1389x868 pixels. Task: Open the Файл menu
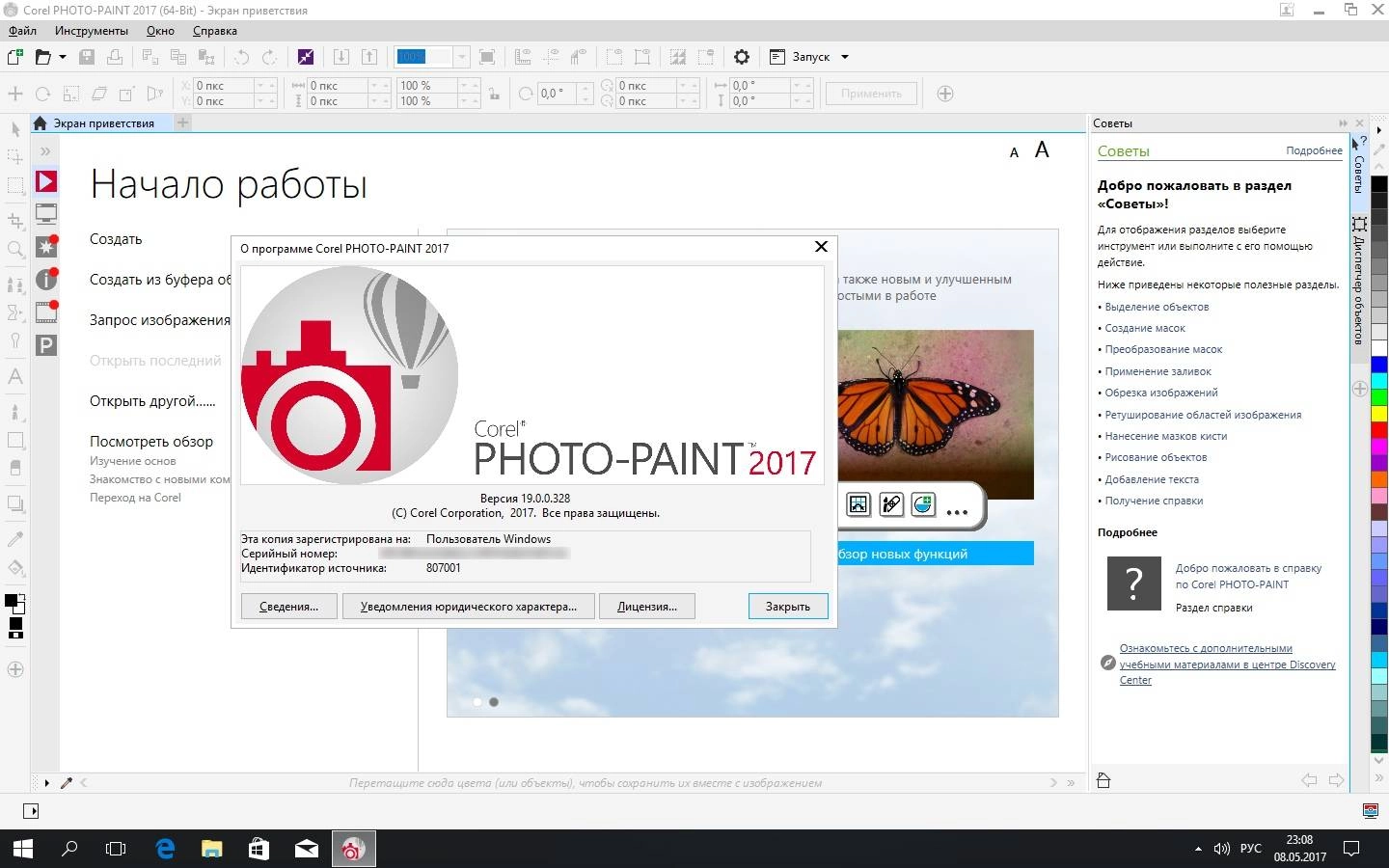pos(21,31)
